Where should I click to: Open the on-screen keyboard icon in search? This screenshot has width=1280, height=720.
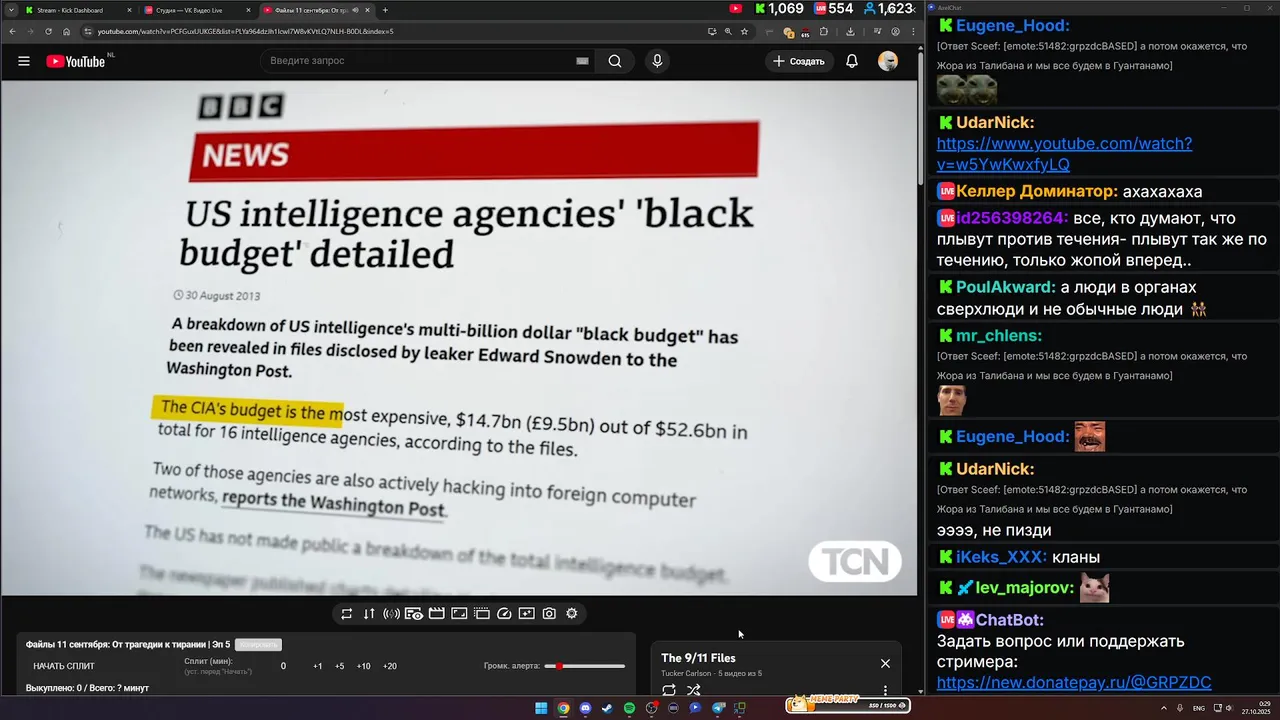[x=582, y=61]
